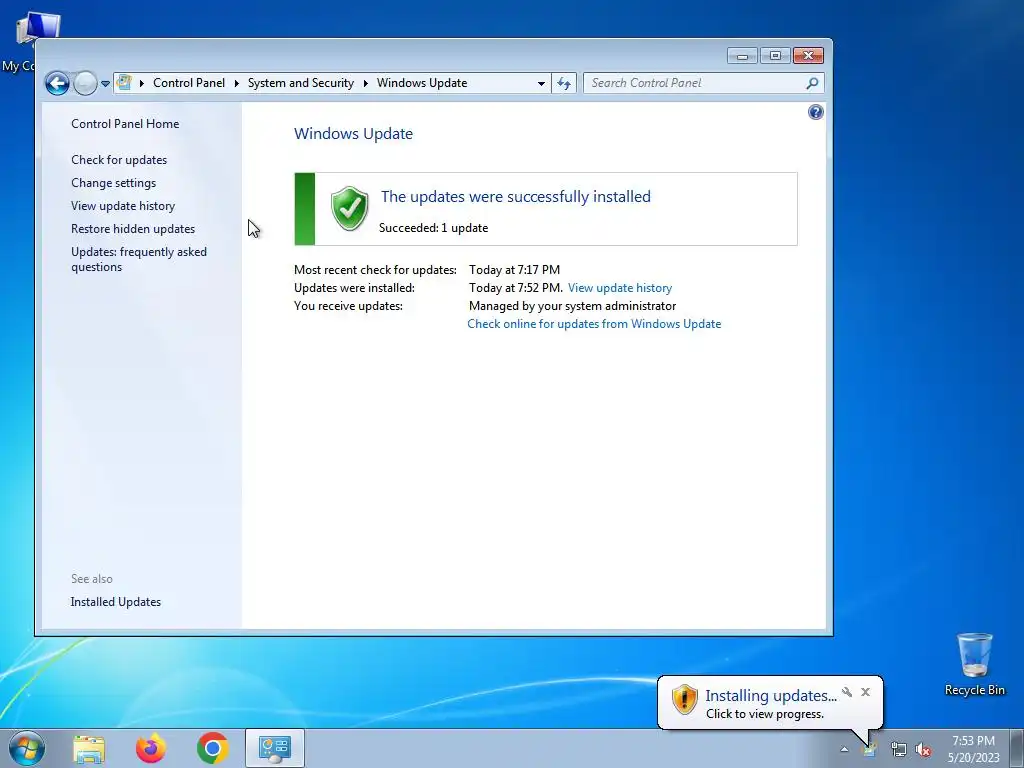This screenshot has height=768, width=1024.
Task: Open Change settings
Action: tap(114, 183)
